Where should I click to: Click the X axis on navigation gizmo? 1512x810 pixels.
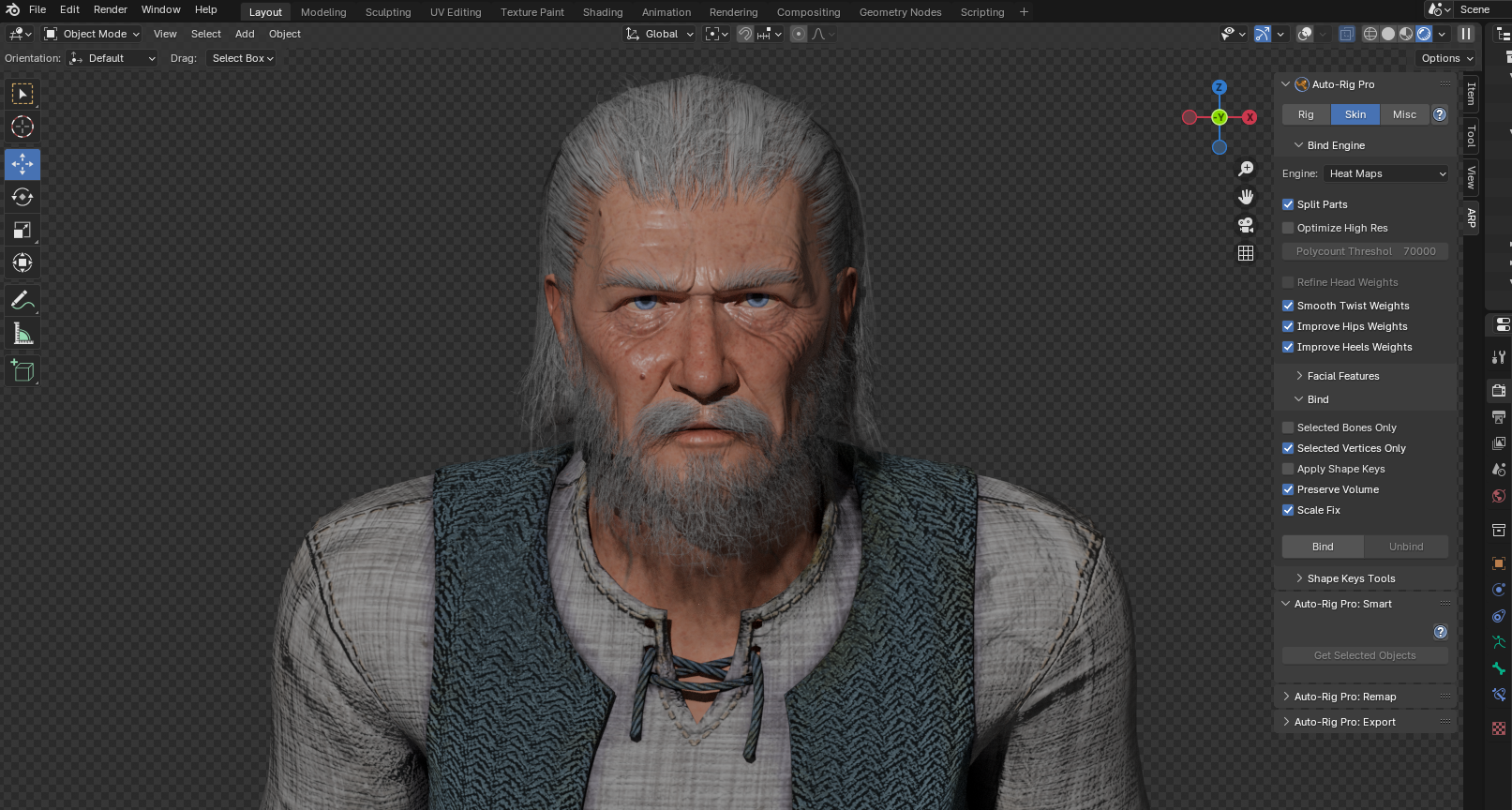click(1250, 117)
